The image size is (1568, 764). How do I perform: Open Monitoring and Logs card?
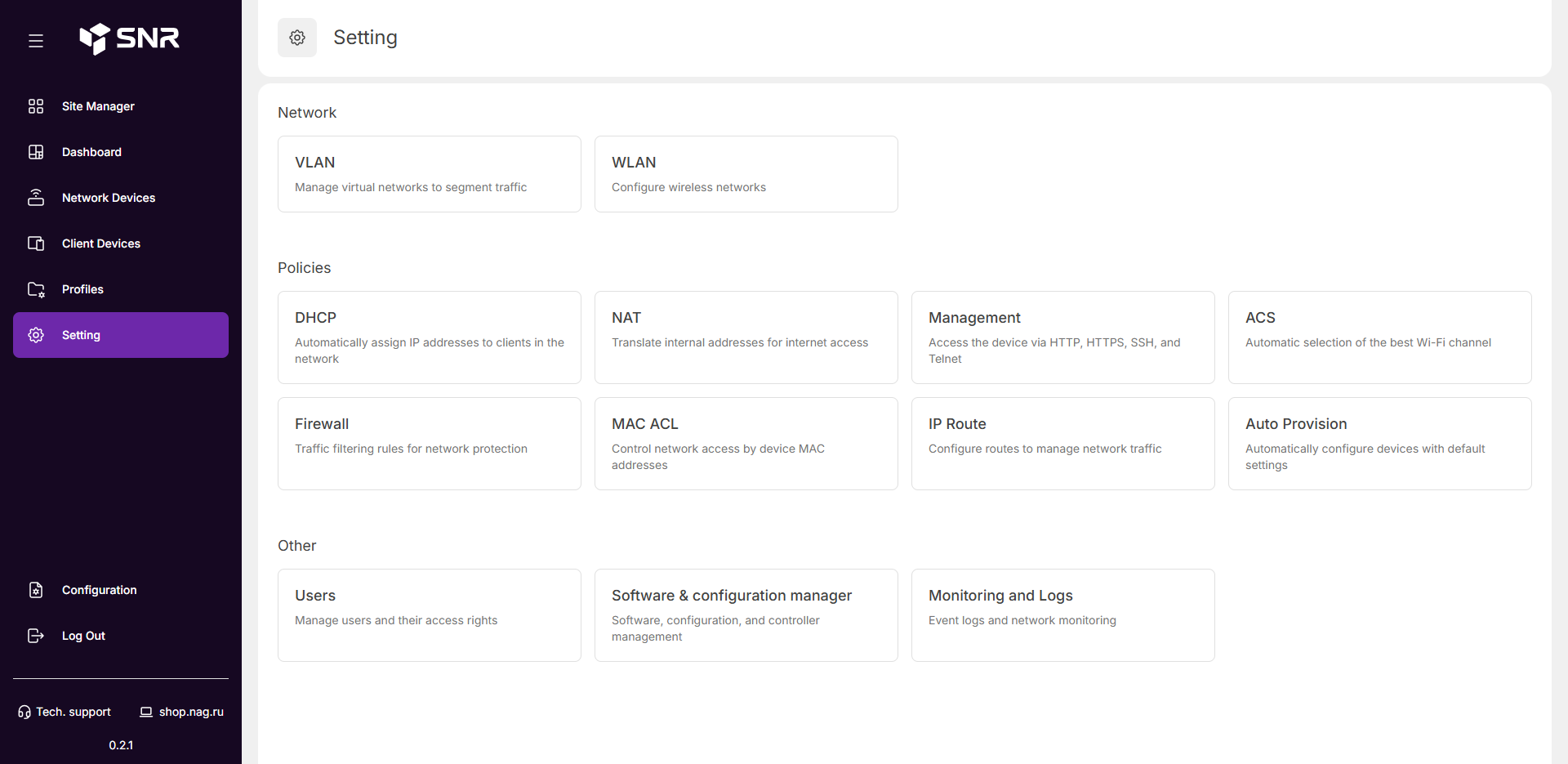1063,615
